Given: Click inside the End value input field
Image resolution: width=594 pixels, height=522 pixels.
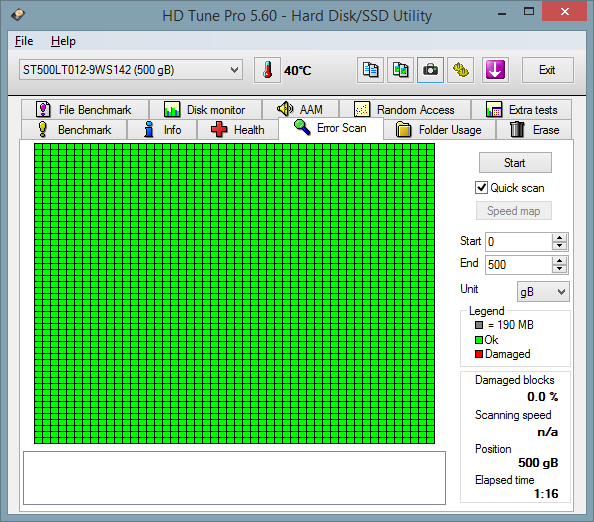Looking at the screenshot, I should pos(518,264).
